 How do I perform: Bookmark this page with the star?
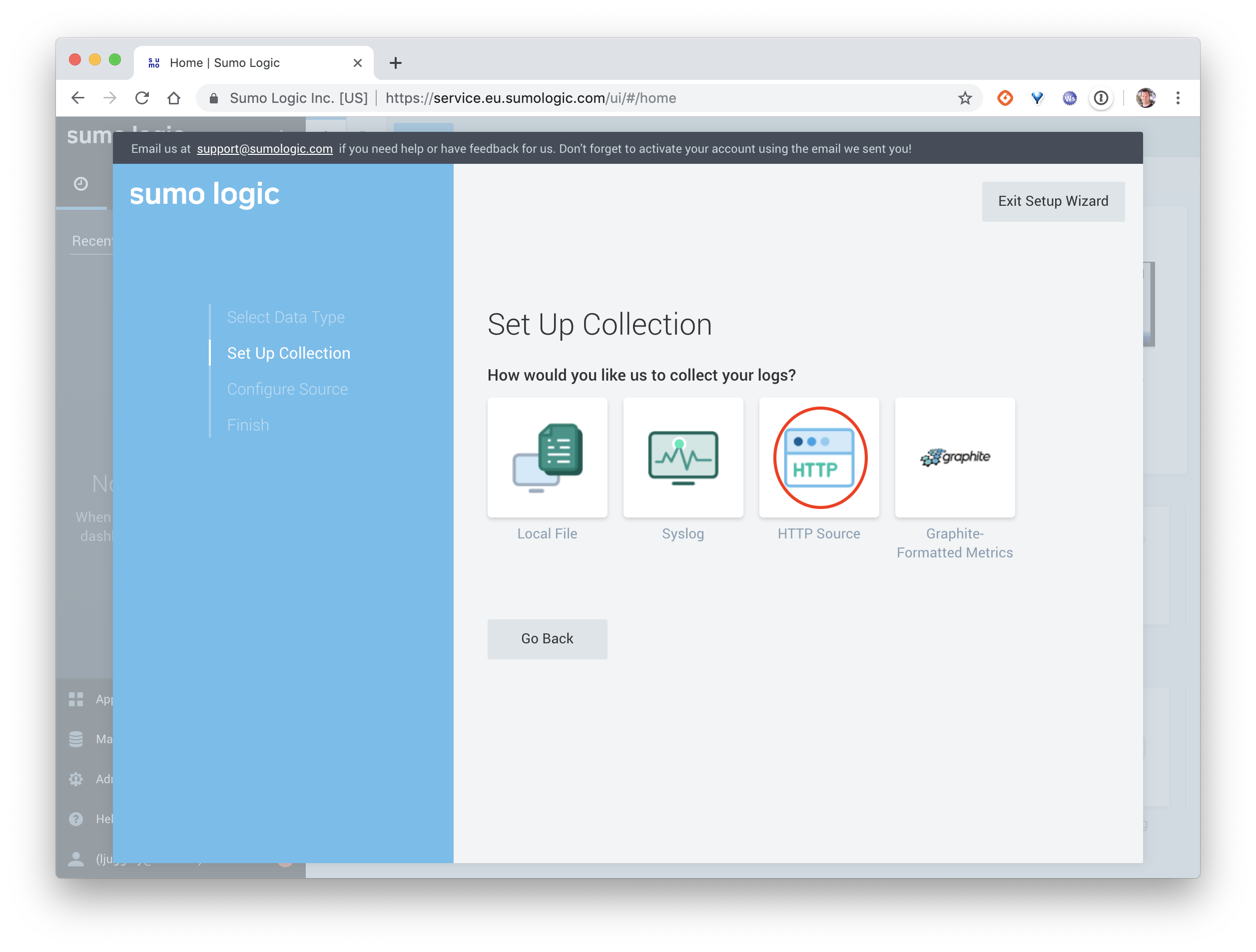(965, 98)
